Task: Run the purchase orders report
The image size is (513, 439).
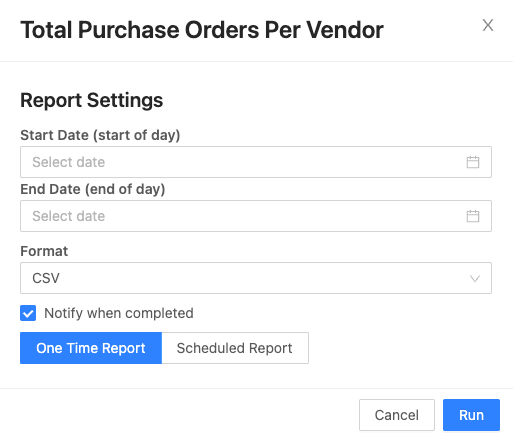Action: click(471, 415)
